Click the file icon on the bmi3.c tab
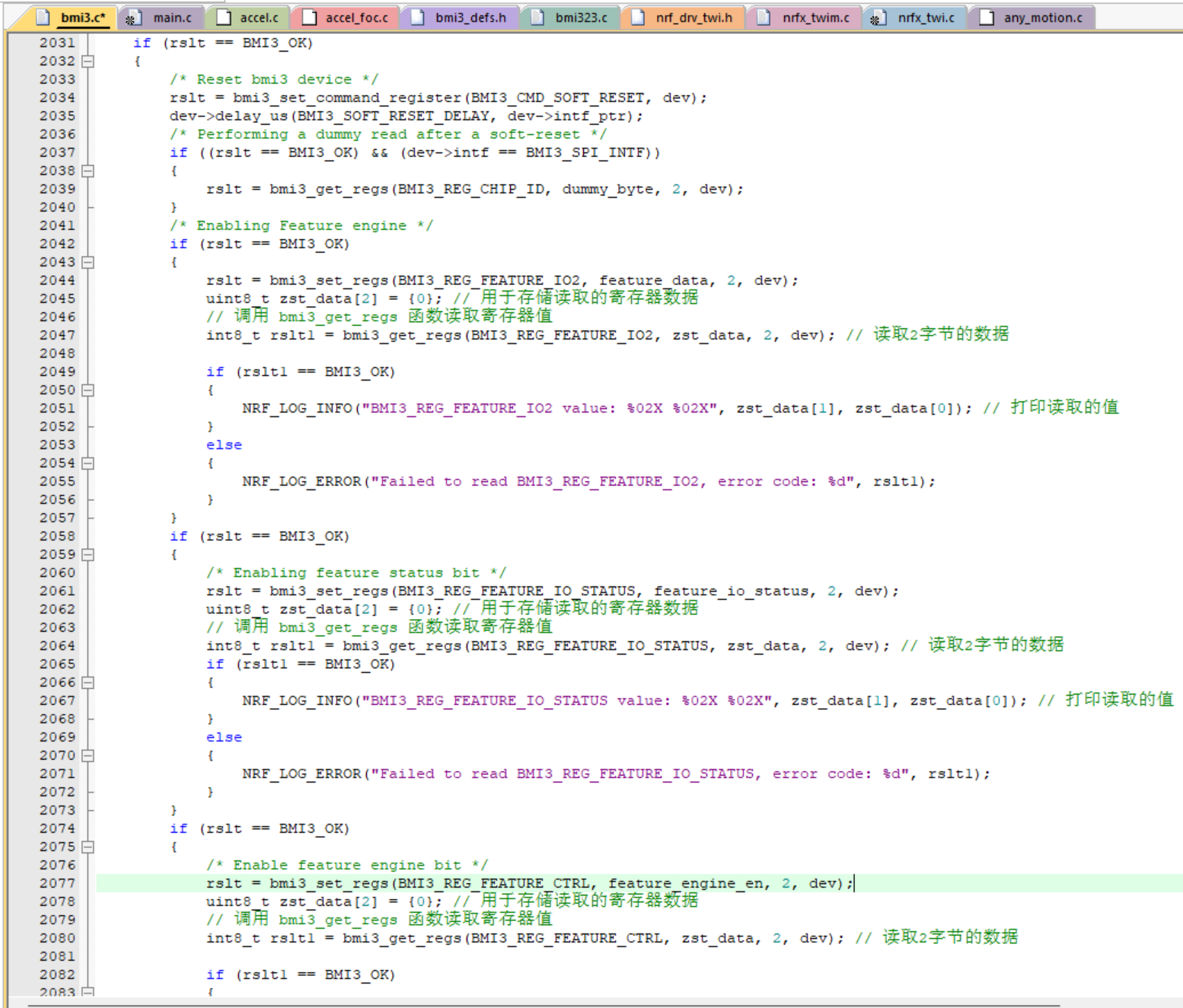 point(43,18)
